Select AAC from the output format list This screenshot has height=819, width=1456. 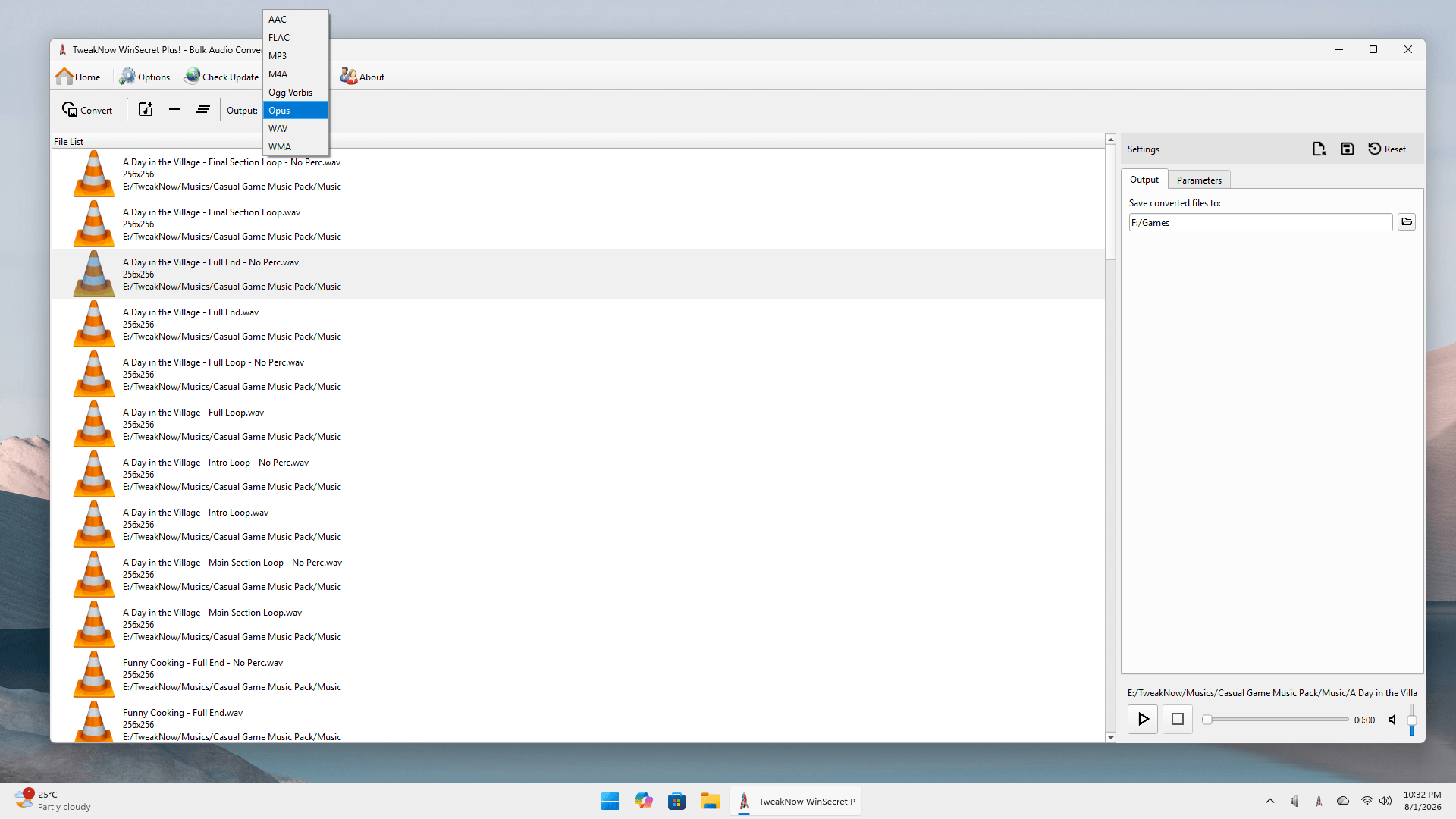pos(296,20)
